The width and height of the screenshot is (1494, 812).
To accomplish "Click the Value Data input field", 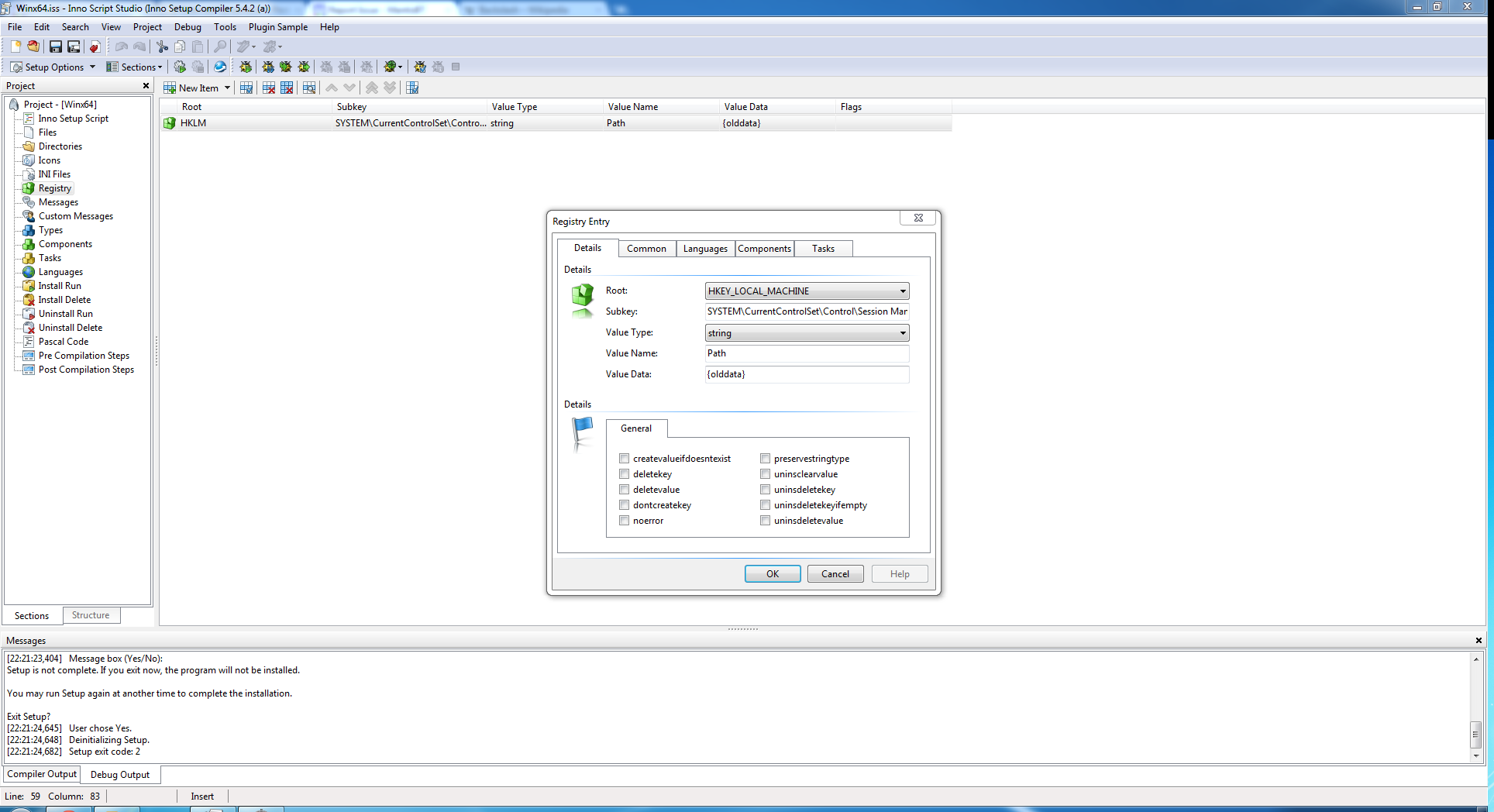I will point(807,374).
